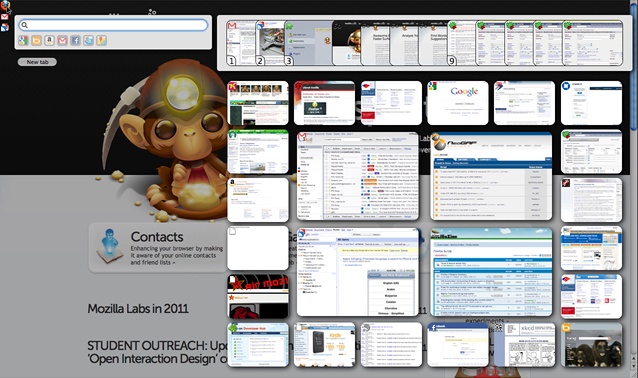Switch to open tab number 9
Screen dimensions: 638x378
coord(462,43)
